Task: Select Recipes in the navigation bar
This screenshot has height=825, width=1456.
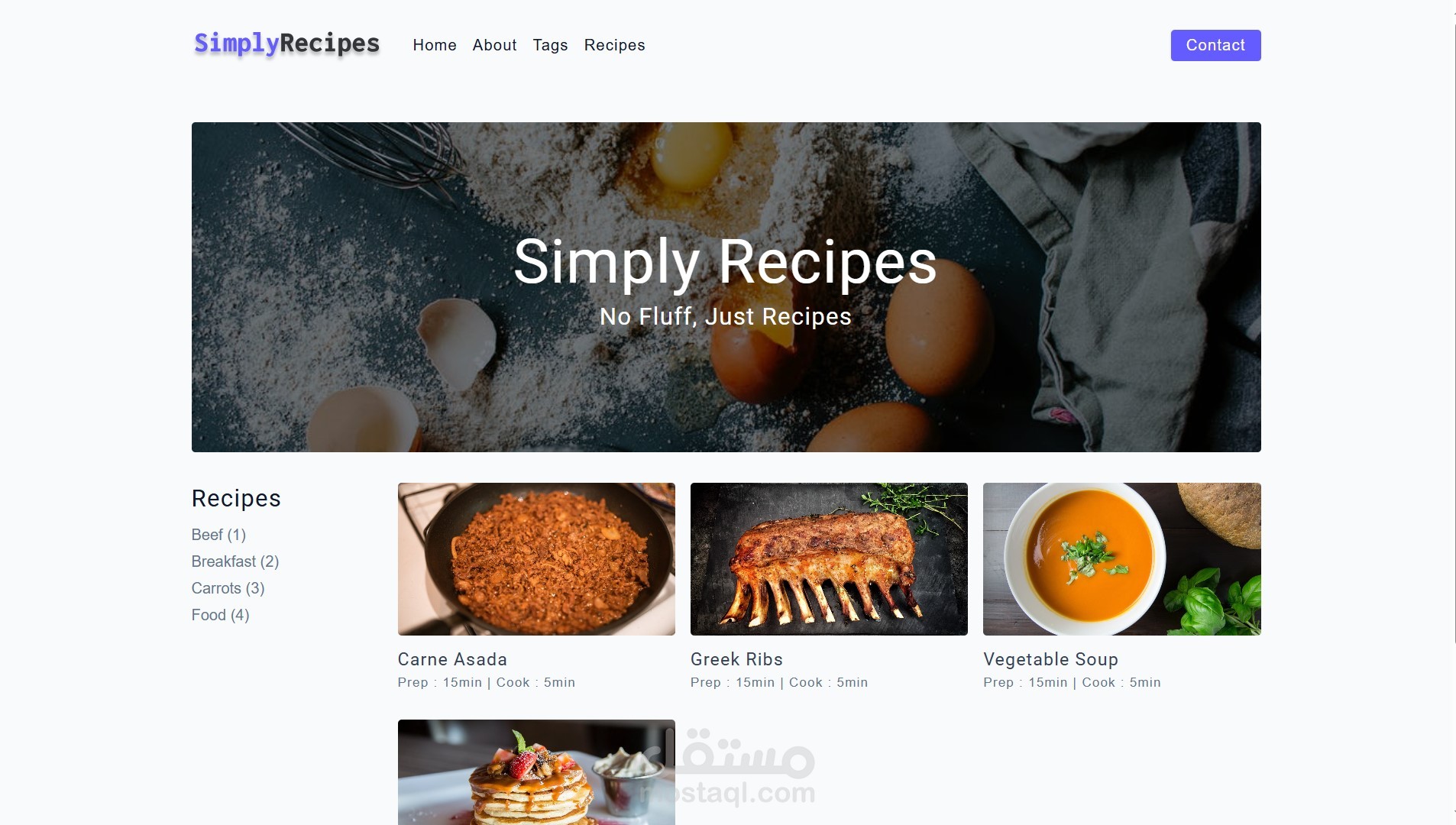Action: 614,45
